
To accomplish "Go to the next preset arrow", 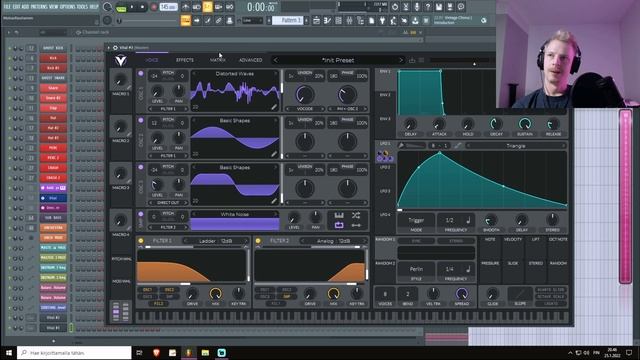I will point(400,60).
